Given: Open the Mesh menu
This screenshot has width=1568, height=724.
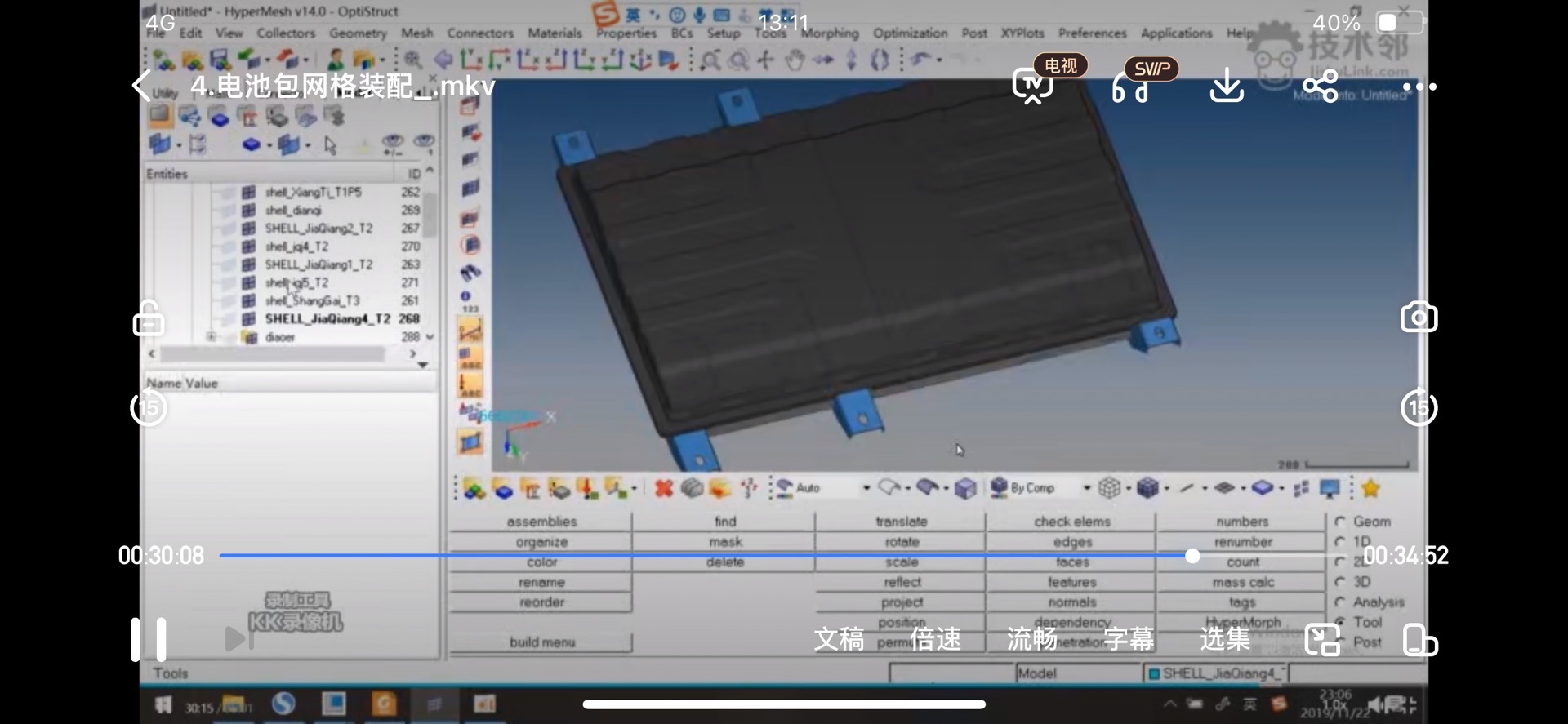Looking at the screenshot, I should point(416,33).
